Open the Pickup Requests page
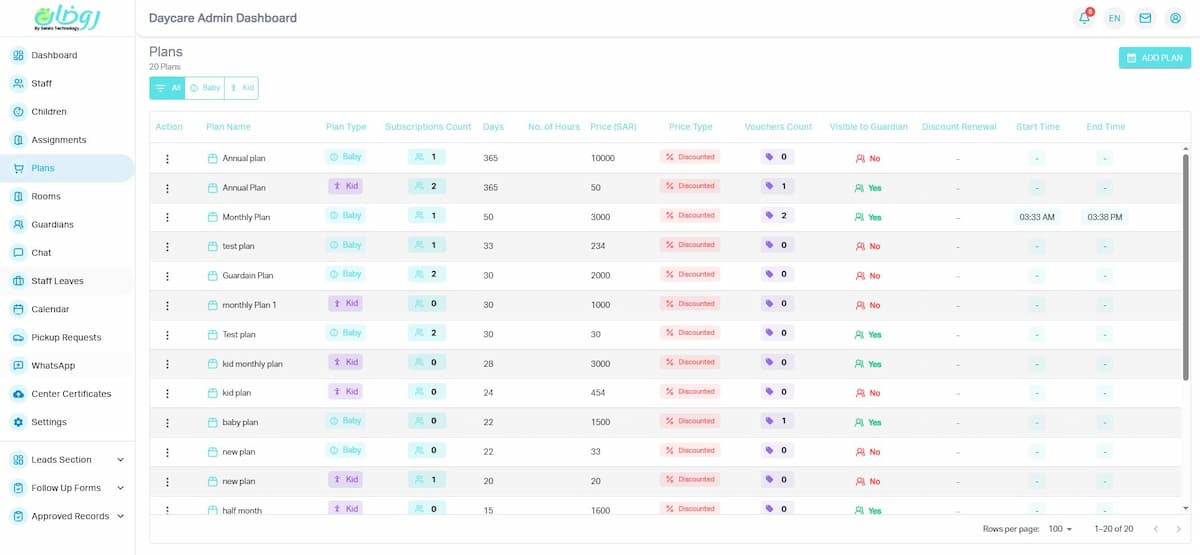The image size is (1200, 555). [x=66, y=338]
